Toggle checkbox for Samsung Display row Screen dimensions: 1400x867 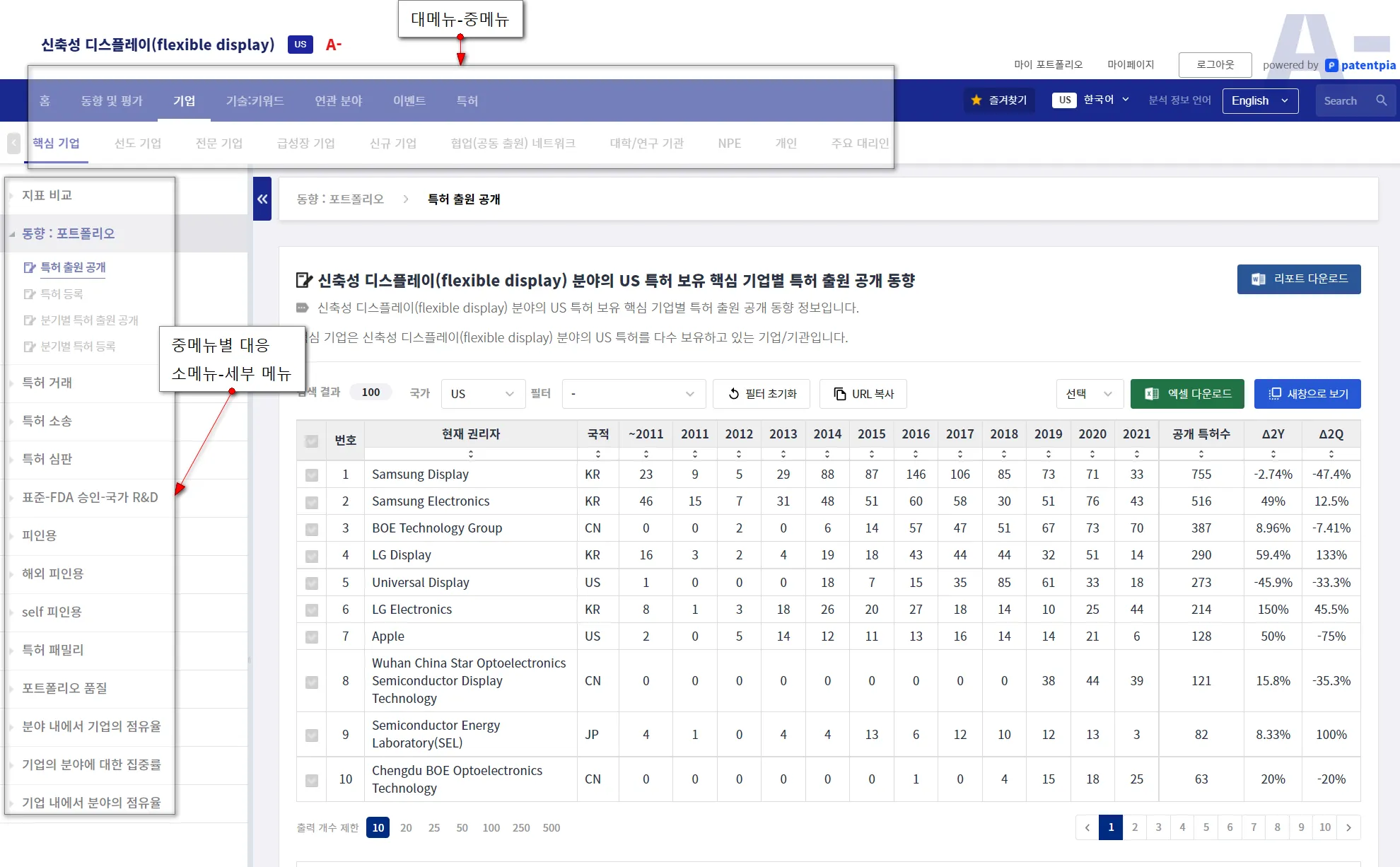311,475
